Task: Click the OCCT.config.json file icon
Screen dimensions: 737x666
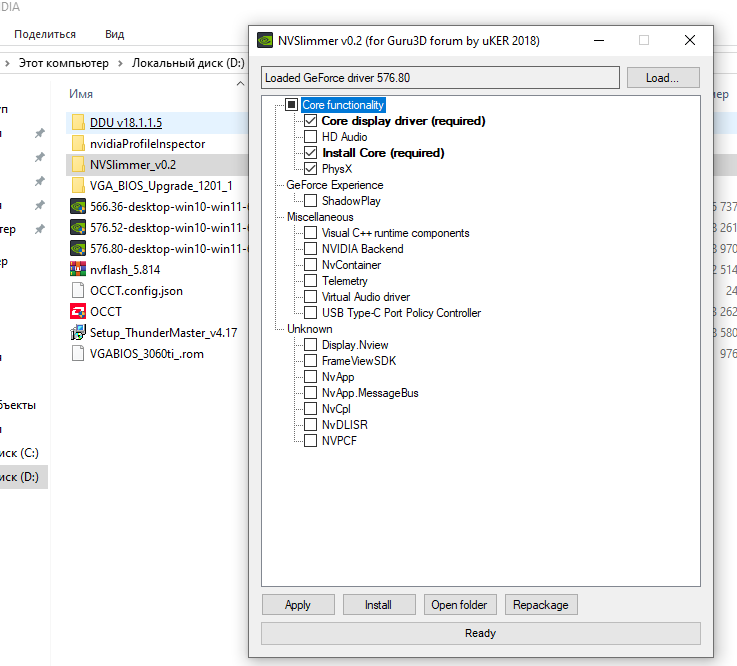Action: (78, 290)
